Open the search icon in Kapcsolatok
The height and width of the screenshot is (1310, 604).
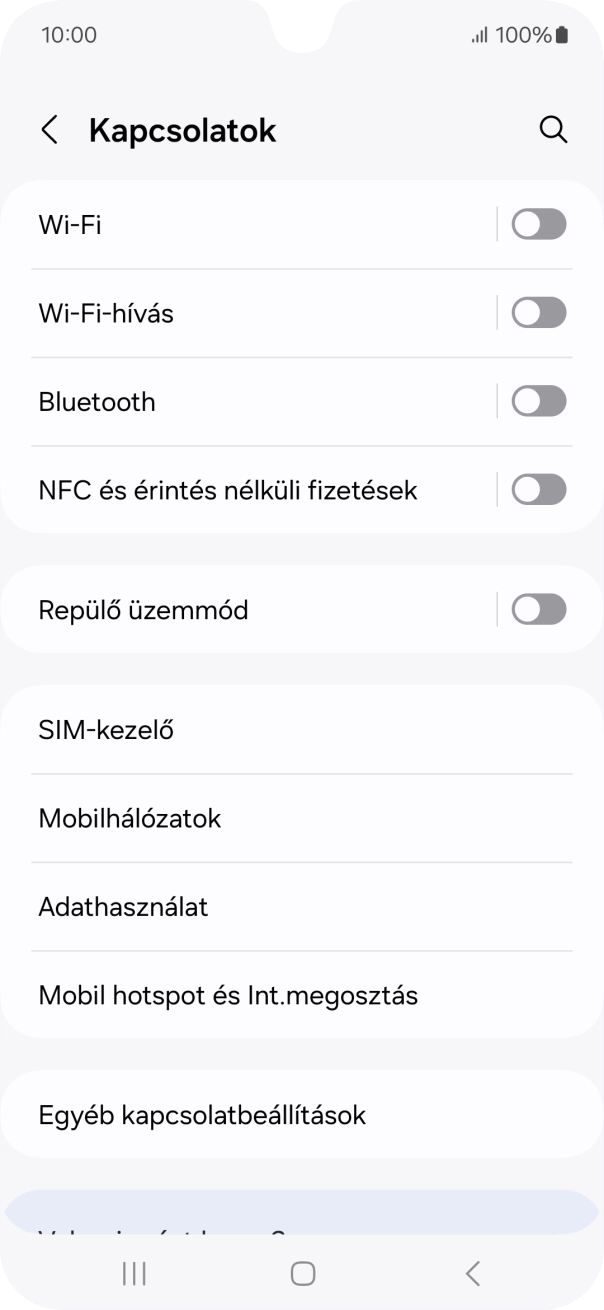coord(553,130)
